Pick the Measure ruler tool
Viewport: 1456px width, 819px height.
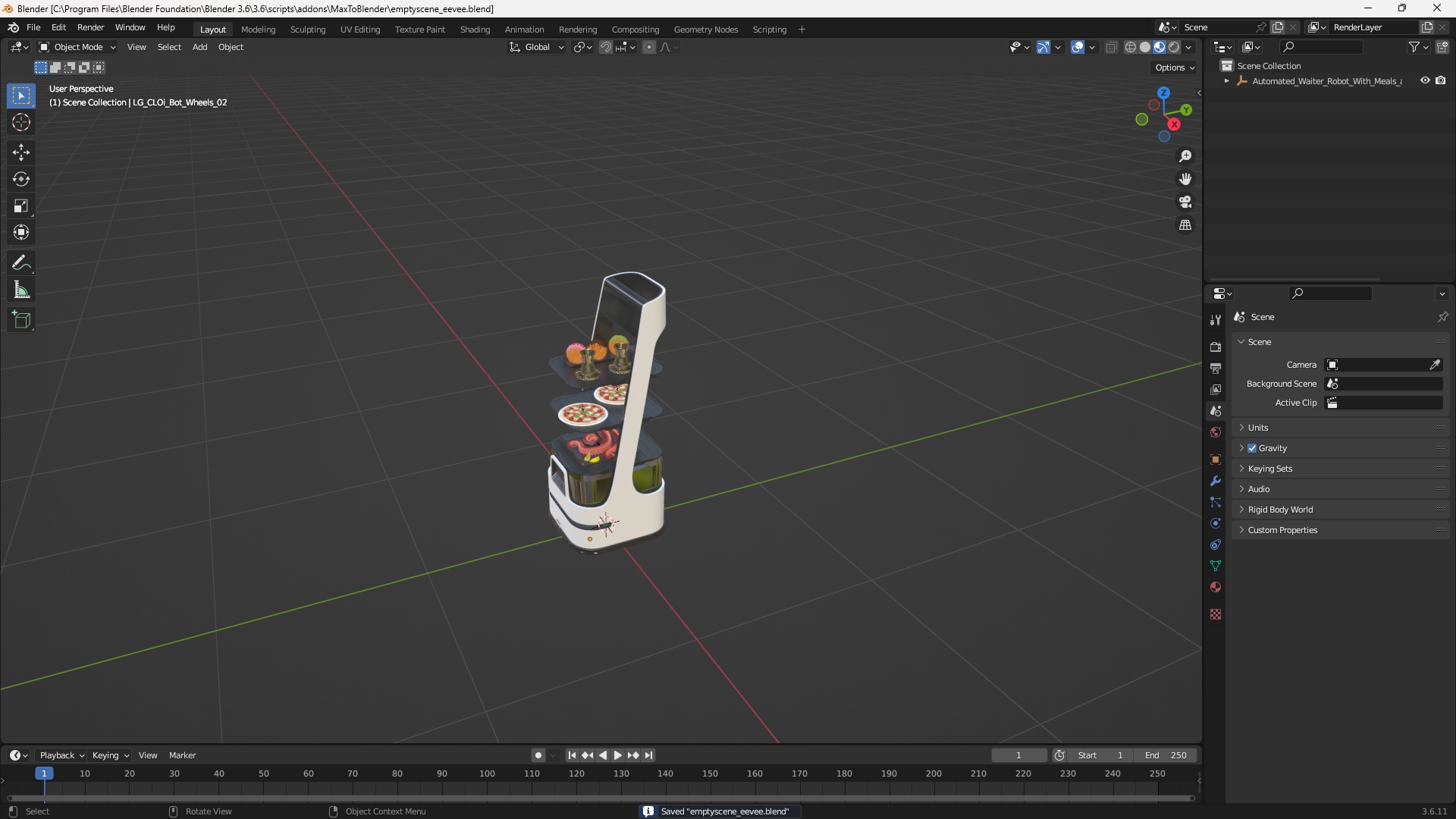[21, 290]
